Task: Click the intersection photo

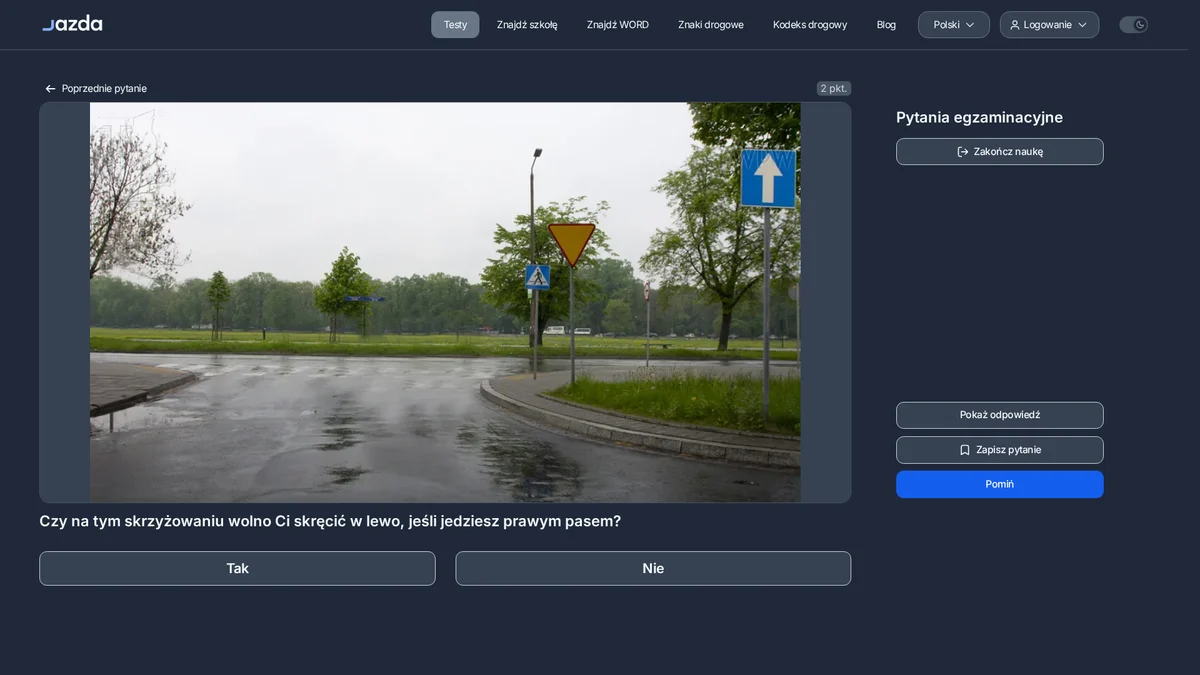Action: 445,302
